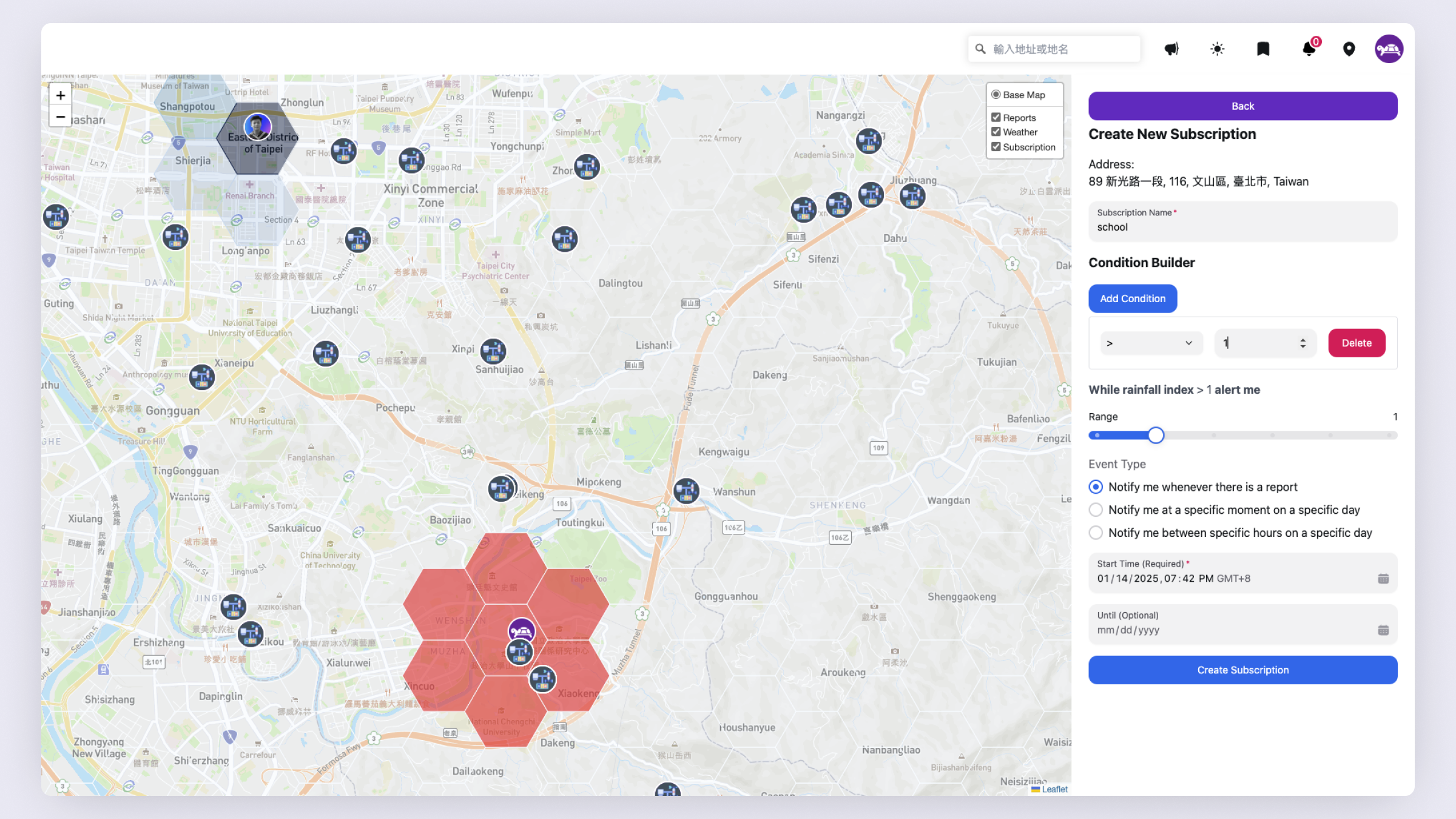Click the sun weather icon
This screenshot has width=1456, height=819.
(x=1217, y=49)
